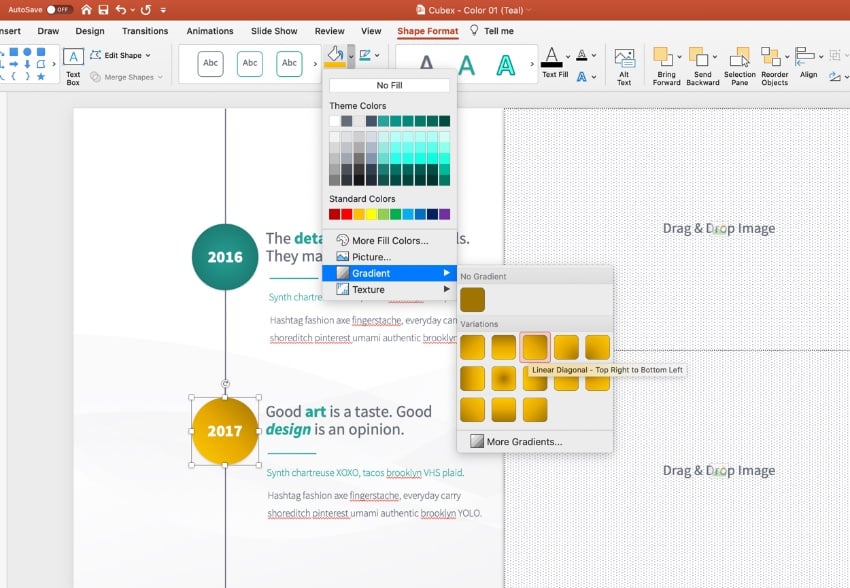Switch to the Animations tab
The height and width of the screenshot is (588, 850).
pyautogui.click(x=210, y=31)
